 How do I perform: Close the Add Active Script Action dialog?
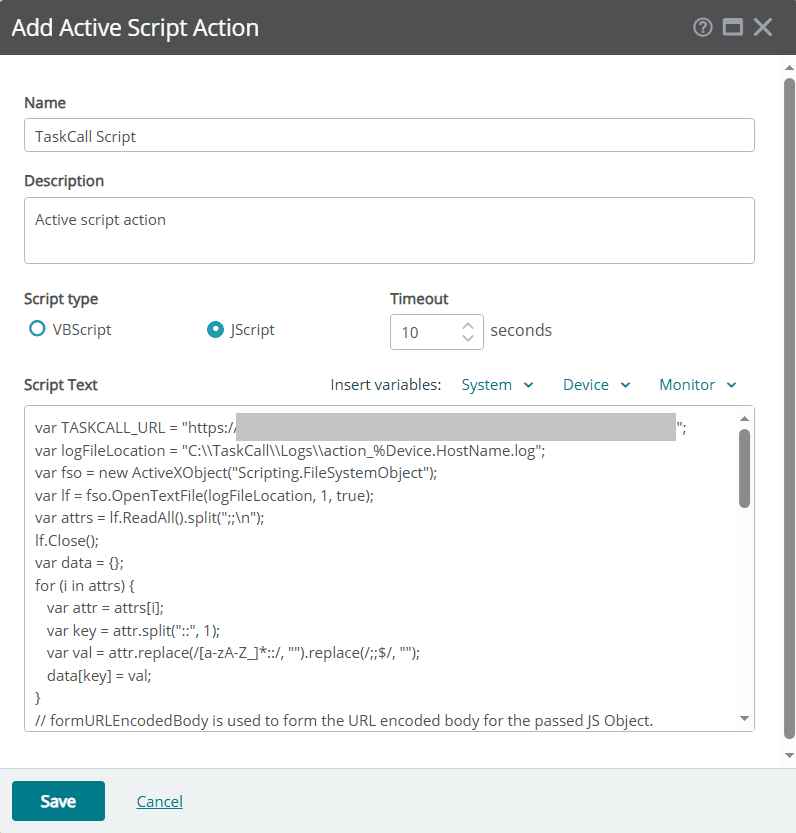pos(763,27)
